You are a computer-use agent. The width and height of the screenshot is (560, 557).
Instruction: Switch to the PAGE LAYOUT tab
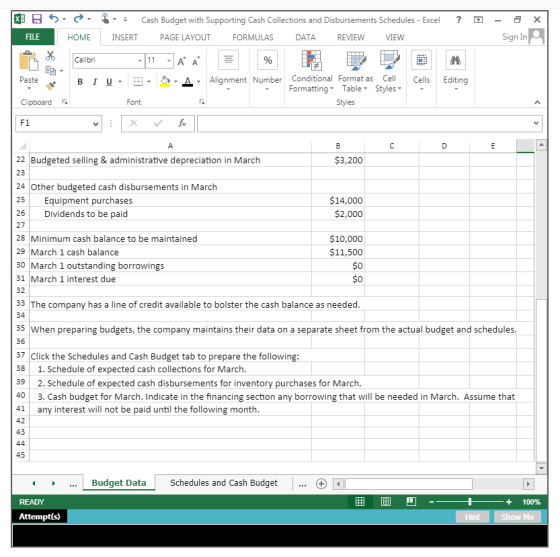[x=185, y=37]
